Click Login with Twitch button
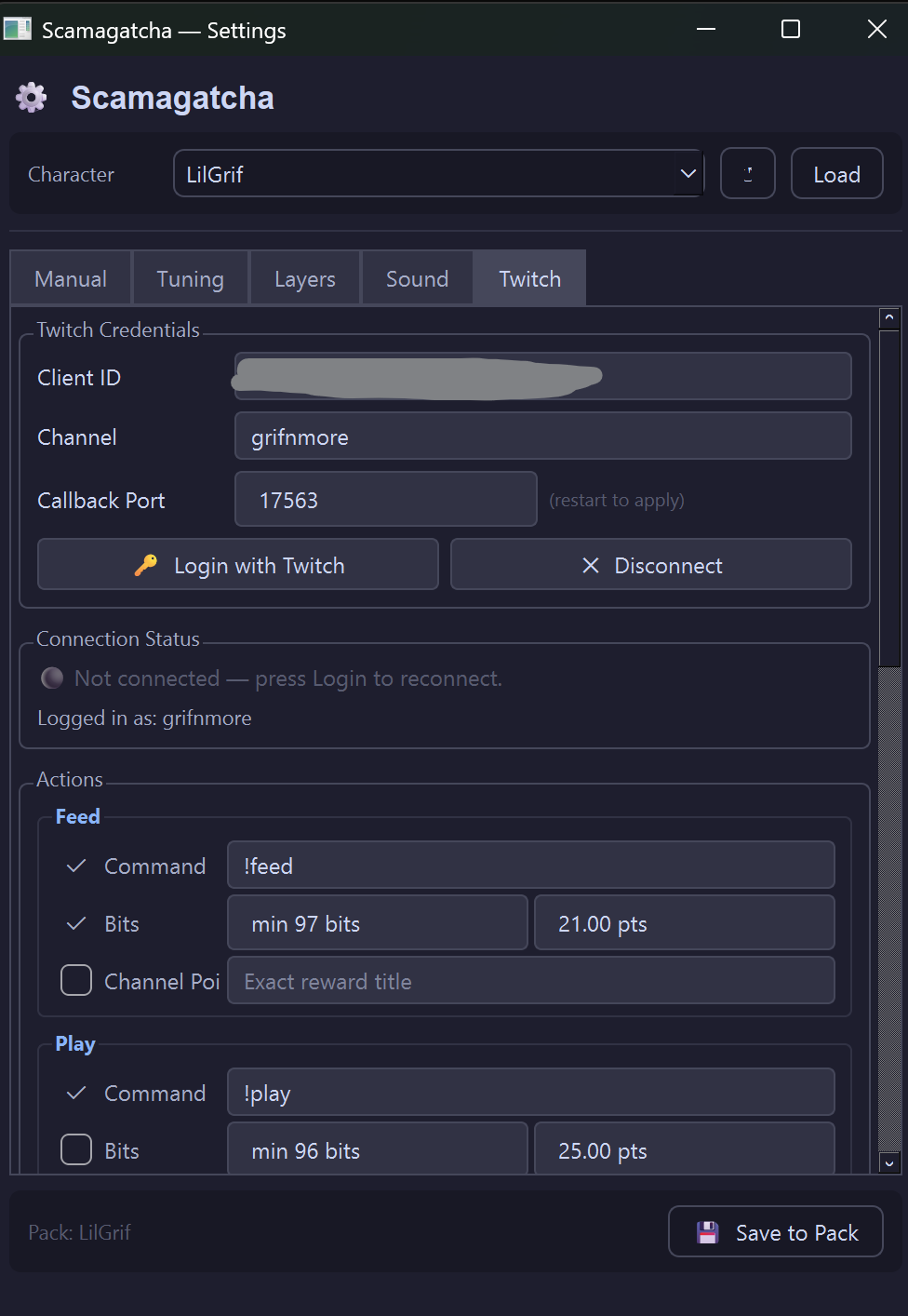This screenshot has height=1316, width=908. coord(238,564)
